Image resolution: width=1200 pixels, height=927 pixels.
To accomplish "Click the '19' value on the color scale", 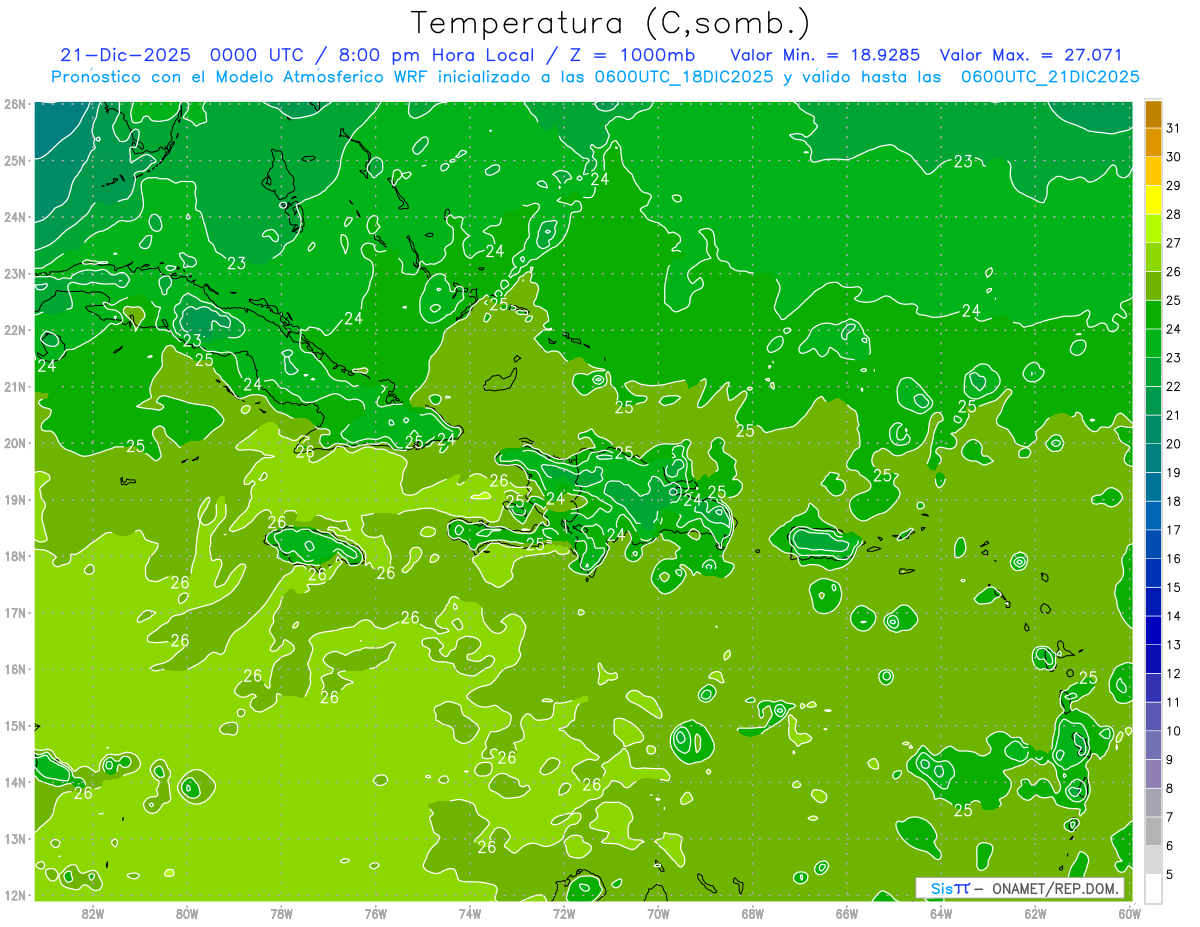I will tap(1174, 472).
